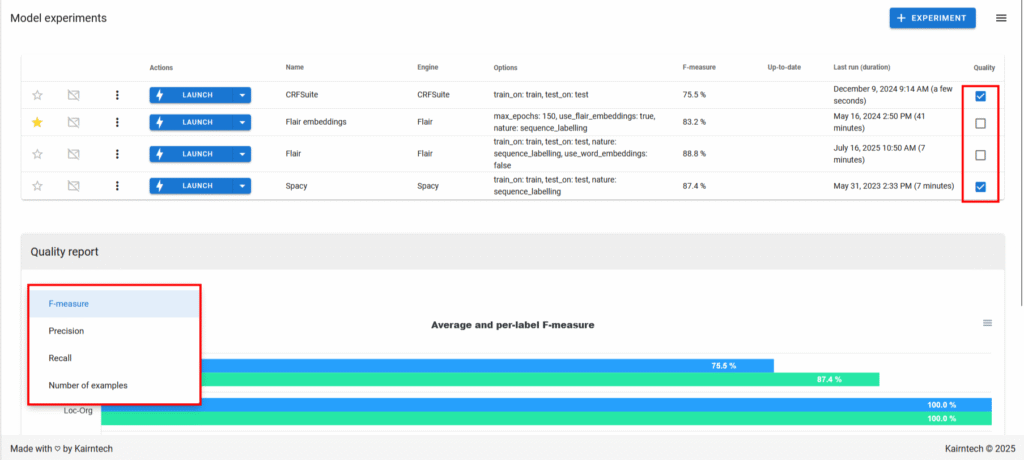This screenshot has width=1024, height=460.
Task: Uncheck the Quality checkbox for CRFSuite
Action: (x=980, y=96)
